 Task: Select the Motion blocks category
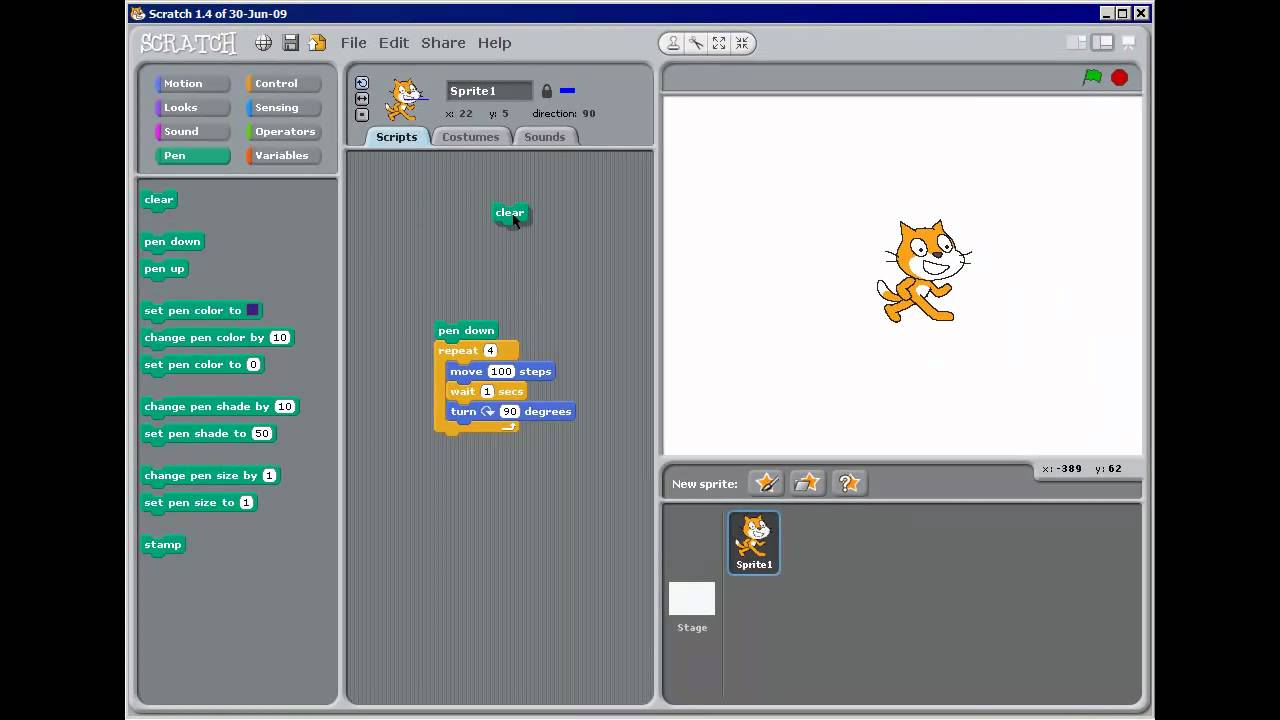(x=192, y=84)
